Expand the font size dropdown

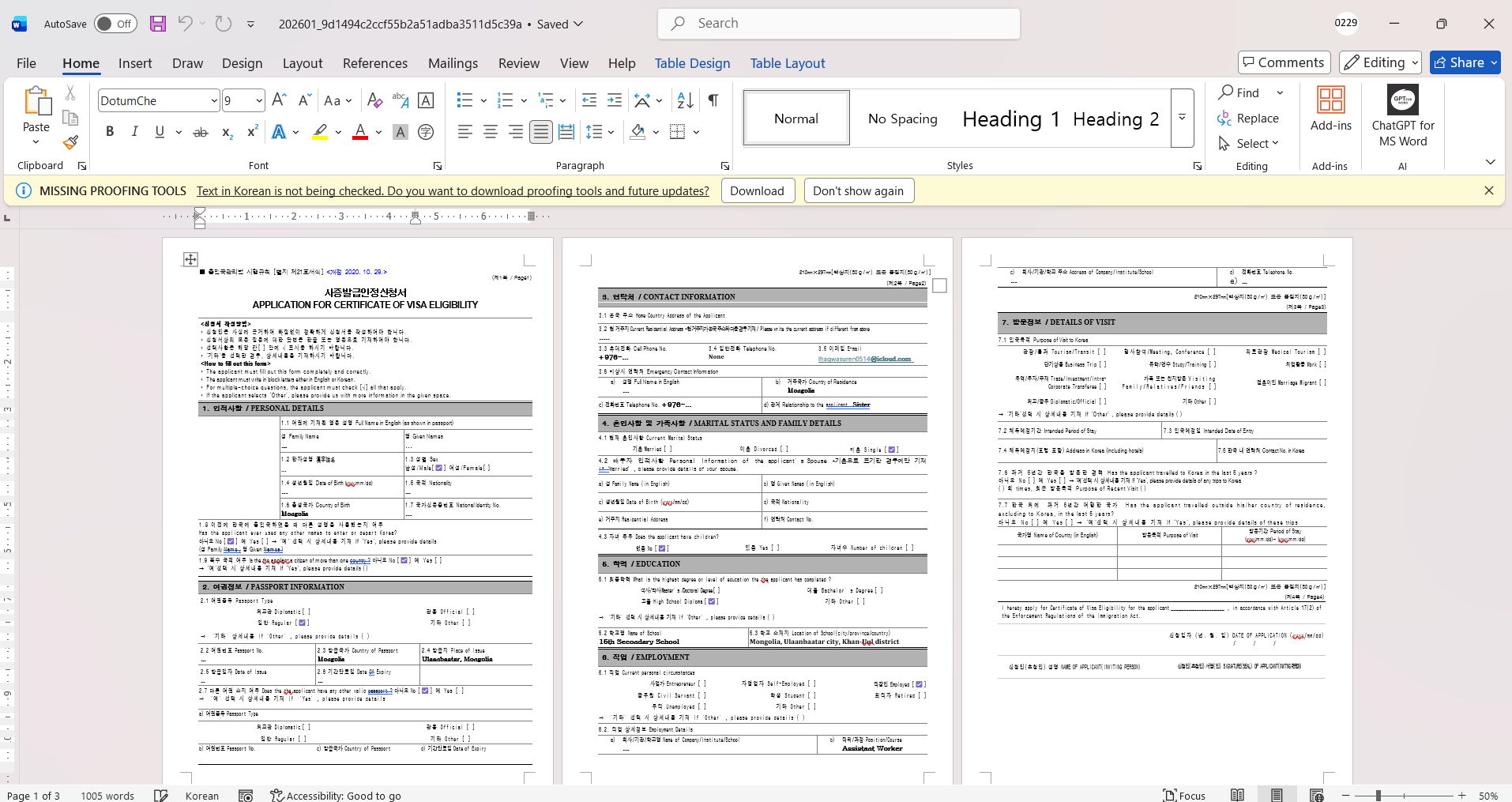point(259,100)
